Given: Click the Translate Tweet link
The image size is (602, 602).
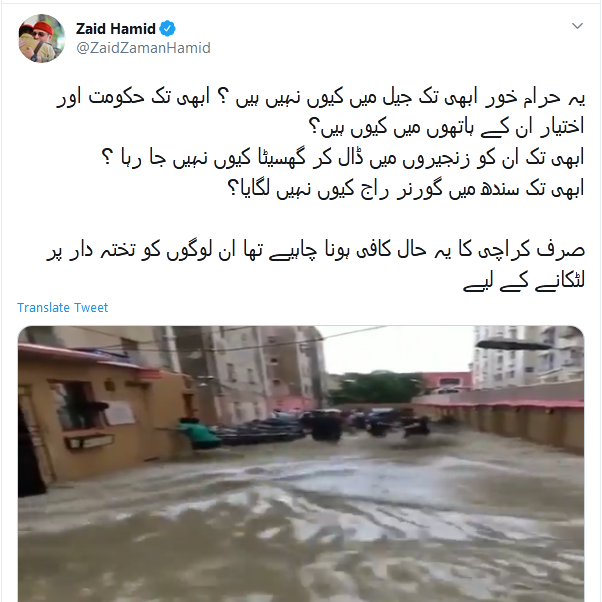Looking at the screenshot, I should click(63, 308).
